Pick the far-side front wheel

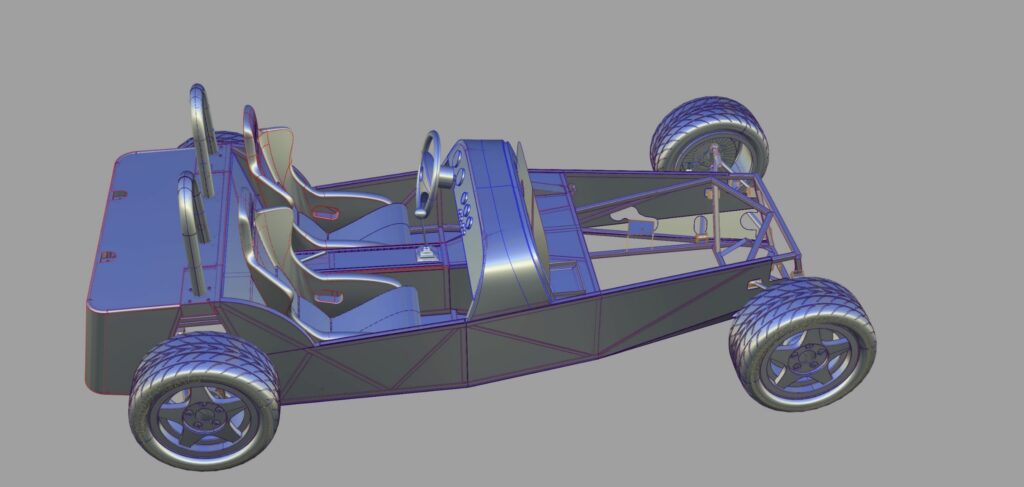pyautogui.click(x=710, y=135)
